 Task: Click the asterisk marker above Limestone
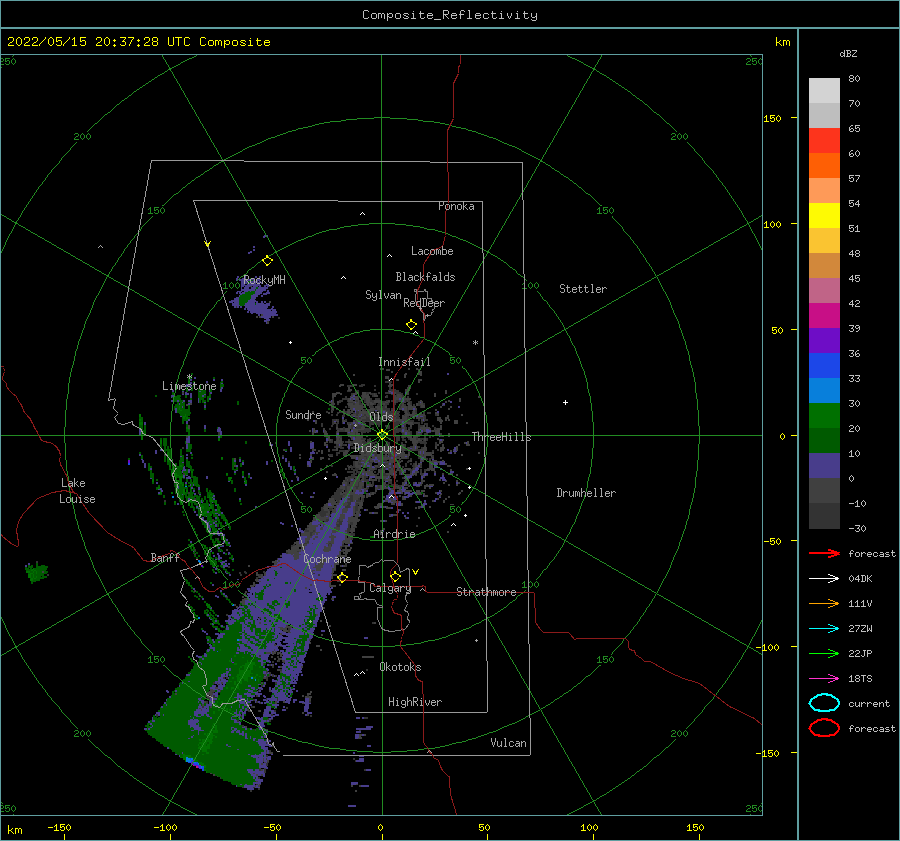point(189,378)
